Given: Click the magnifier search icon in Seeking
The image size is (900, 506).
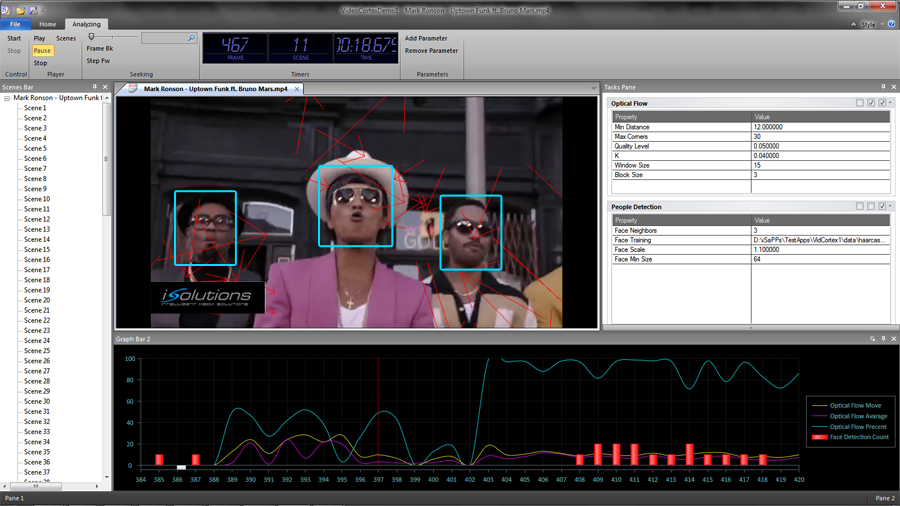Looking at the screenshot, I should click(191, 38).
